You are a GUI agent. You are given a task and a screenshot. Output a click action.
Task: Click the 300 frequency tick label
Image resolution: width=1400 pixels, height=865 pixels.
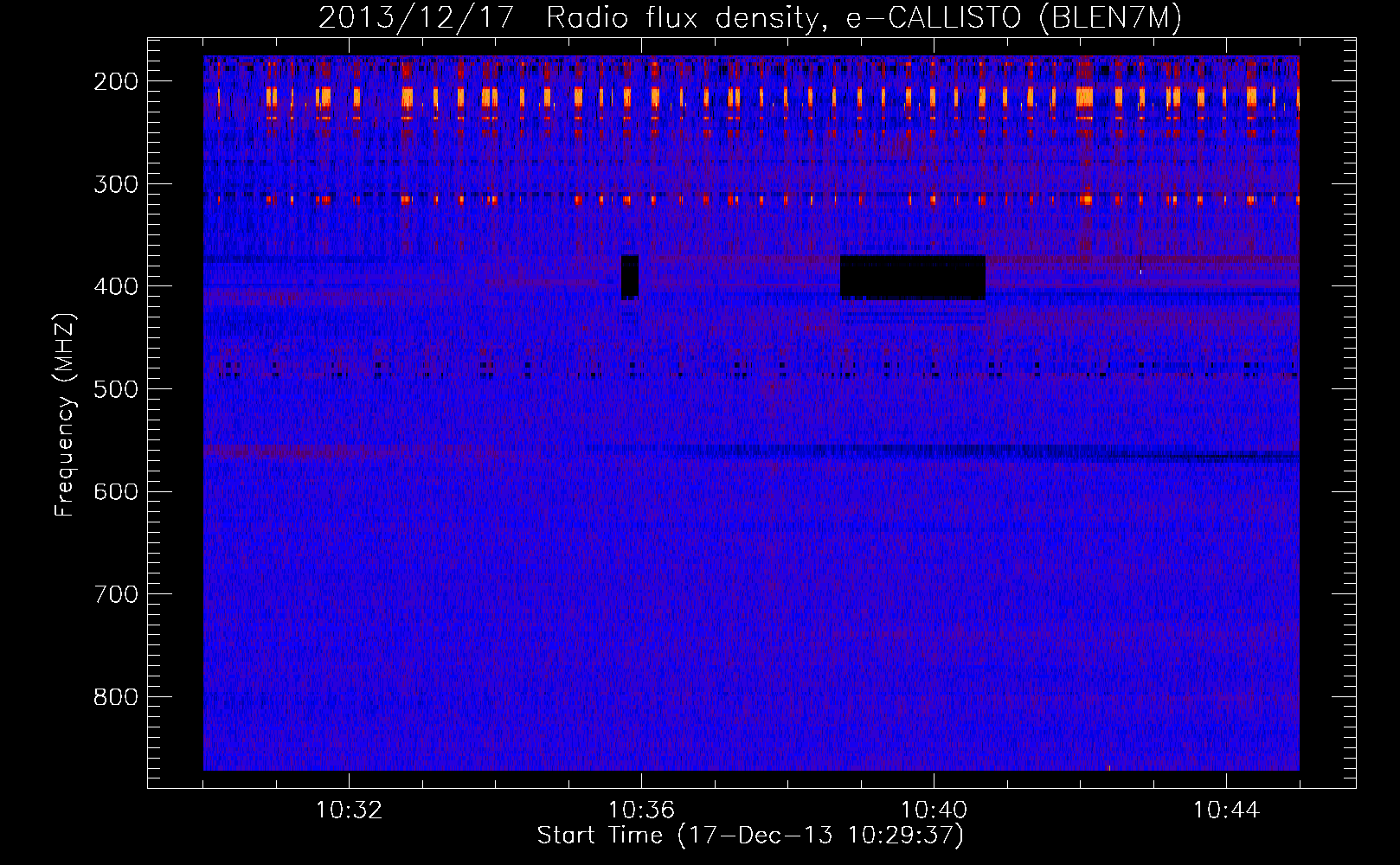click(x=116, y=184)
